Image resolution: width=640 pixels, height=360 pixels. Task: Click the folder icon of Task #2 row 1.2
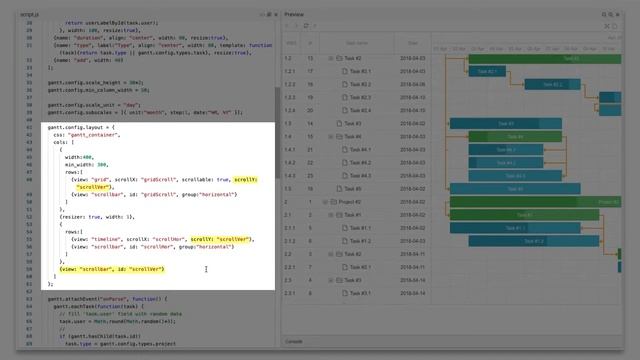point(339,58)
